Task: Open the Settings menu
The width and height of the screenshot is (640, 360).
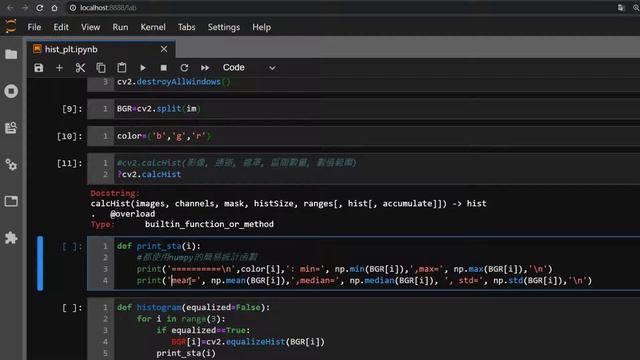Action: (x=224, y=27)
